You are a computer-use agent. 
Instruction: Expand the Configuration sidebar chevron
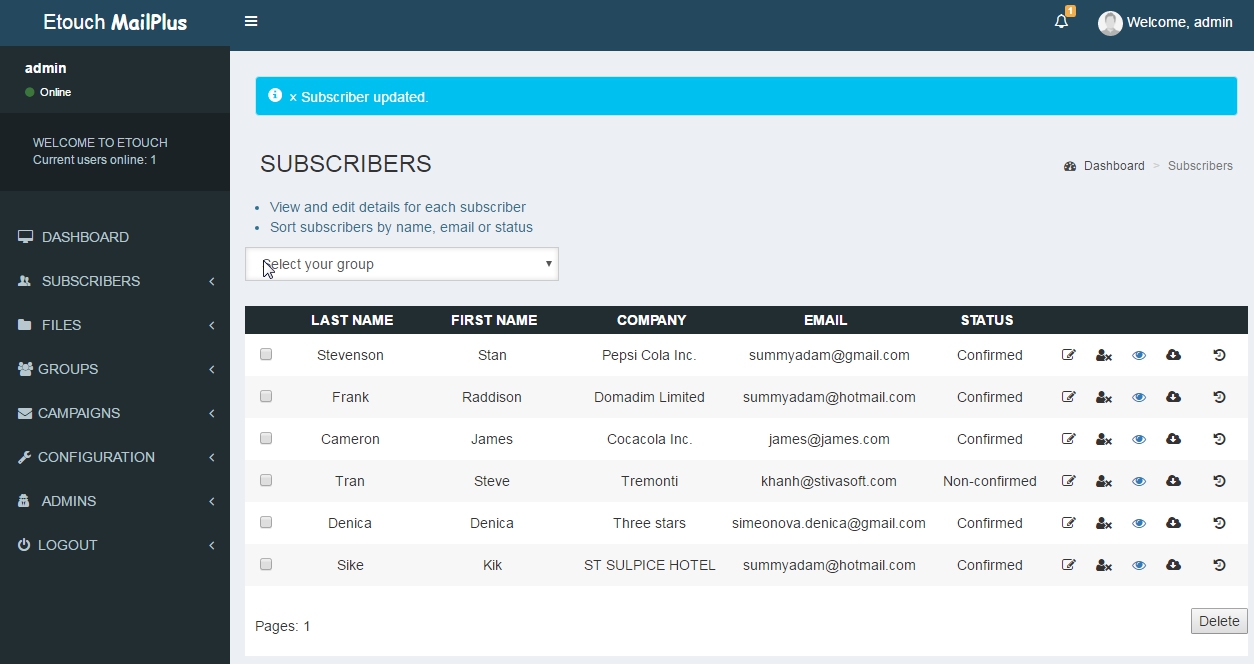(212, 458)
